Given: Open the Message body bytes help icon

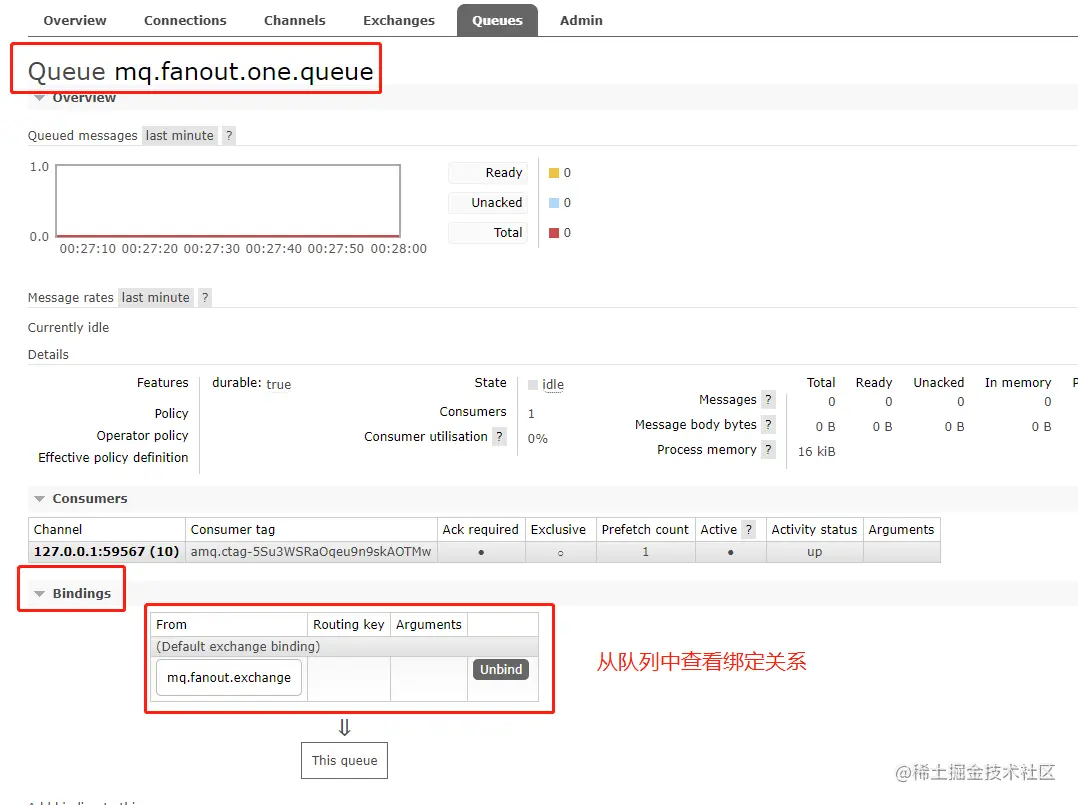Looking at the screenshot, I should coord(766,424).
